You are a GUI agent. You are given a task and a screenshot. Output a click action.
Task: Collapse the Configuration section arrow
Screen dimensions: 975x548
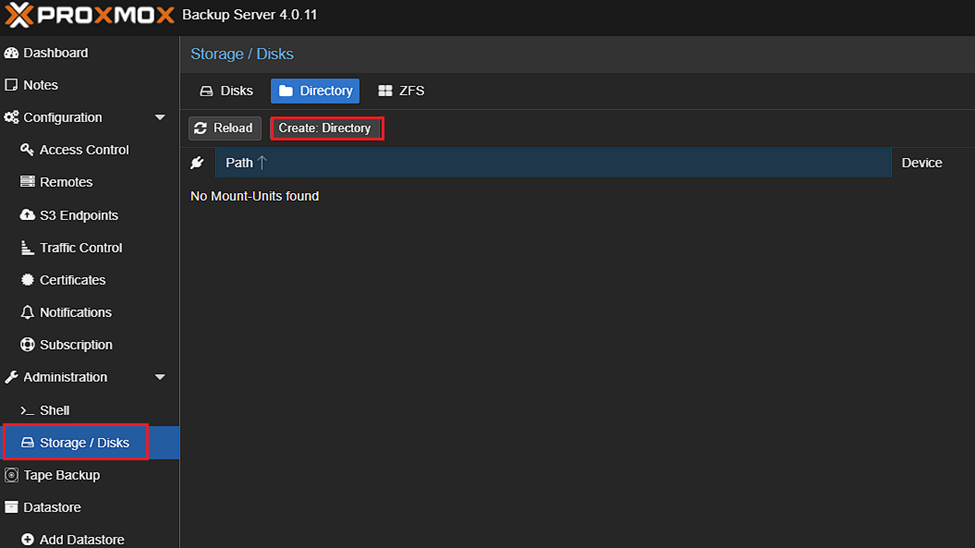[160, 118]
